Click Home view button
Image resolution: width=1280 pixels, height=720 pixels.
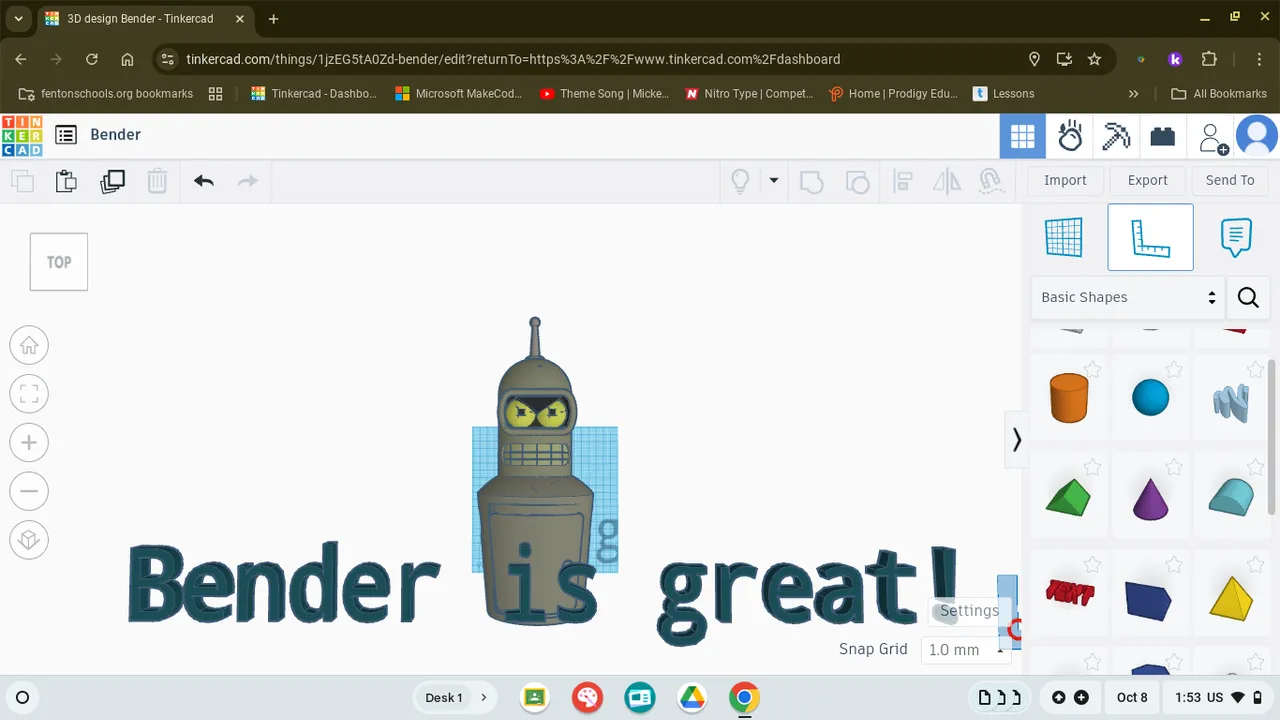click(29, 346)
